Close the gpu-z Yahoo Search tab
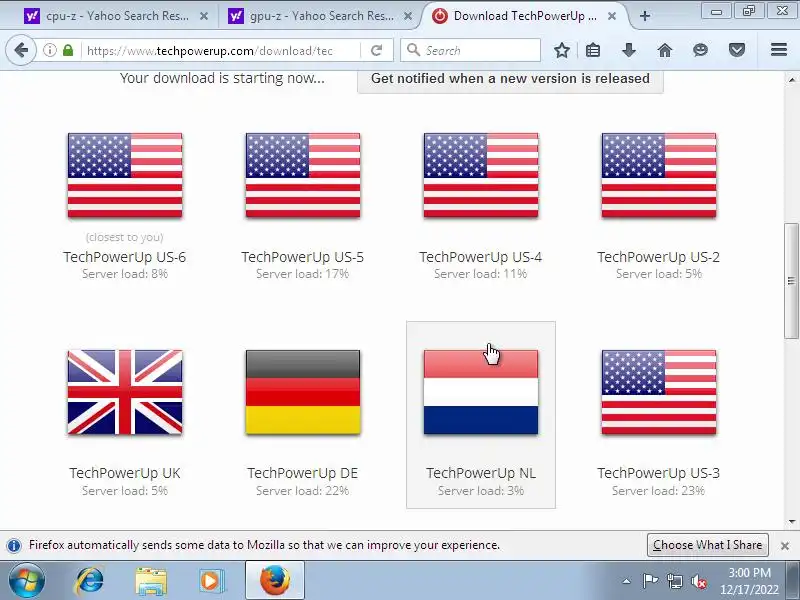800x600 pixels. (408, 16)
